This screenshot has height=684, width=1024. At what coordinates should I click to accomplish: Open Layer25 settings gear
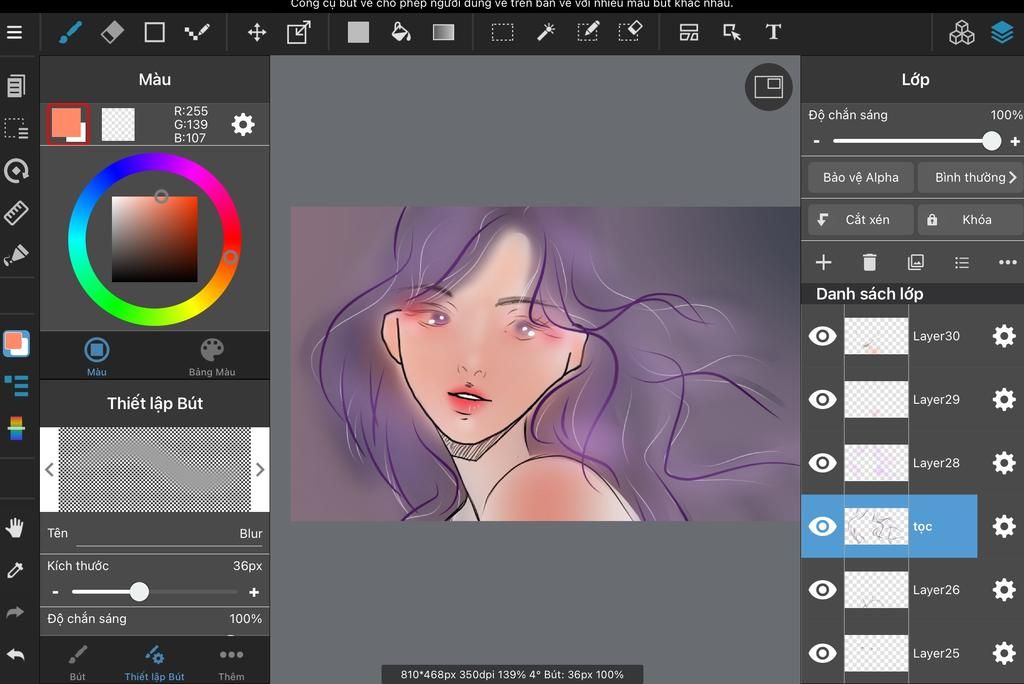coord(1004,653)
